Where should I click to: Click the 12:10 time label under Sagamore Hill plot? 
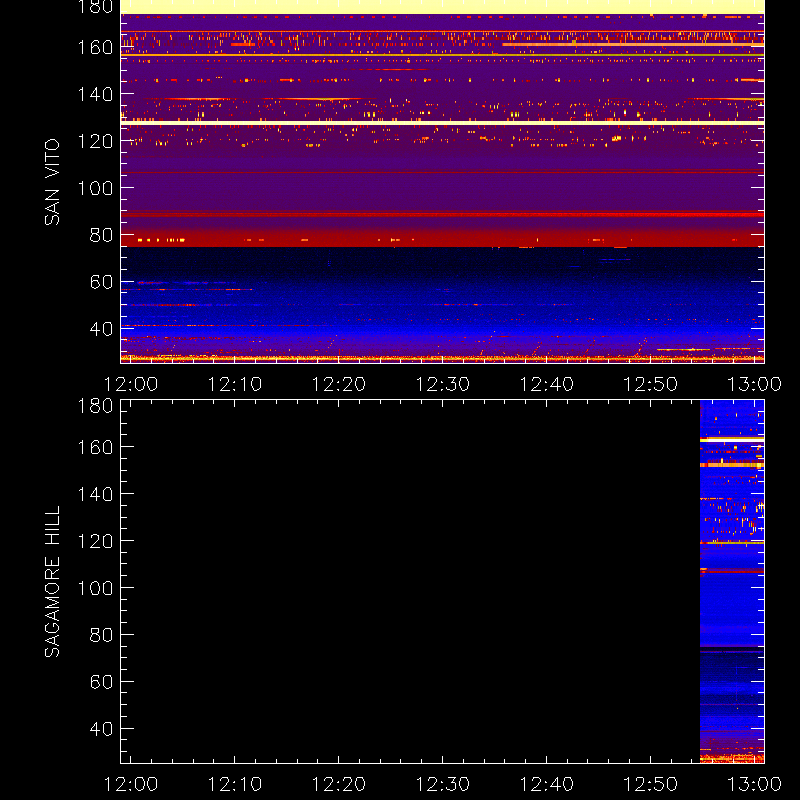235,784
